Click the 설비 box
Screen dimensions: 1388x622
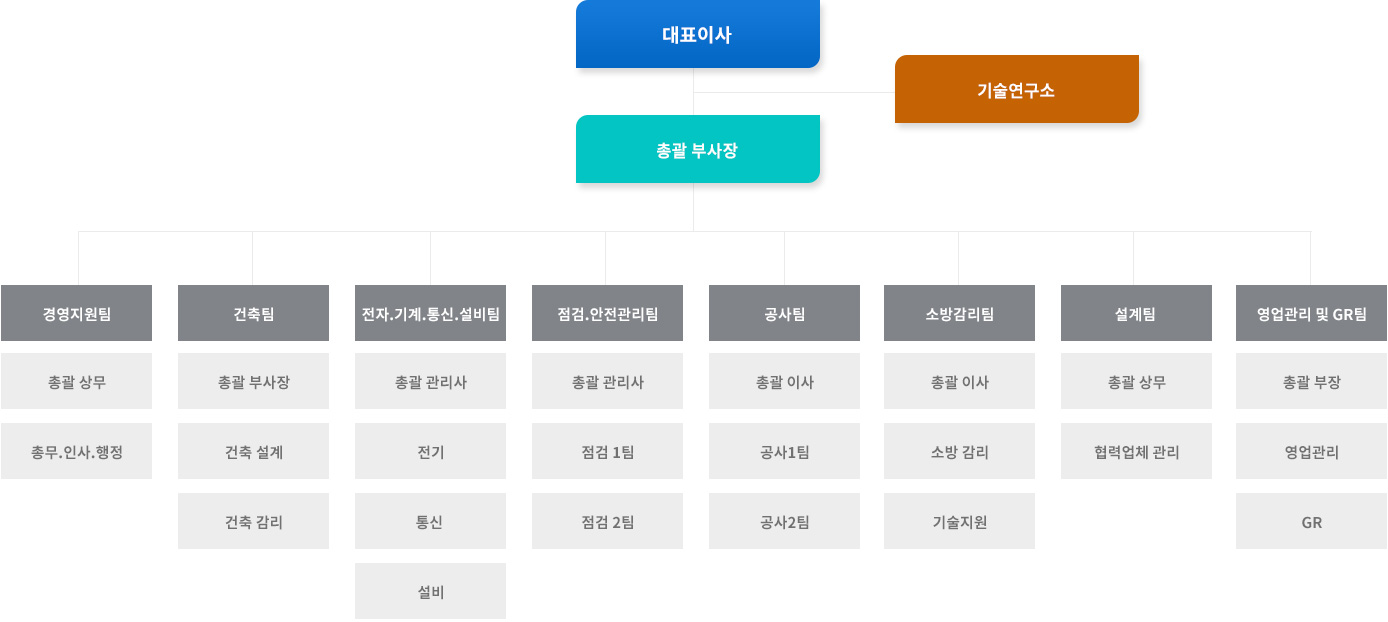click(430, 591)
